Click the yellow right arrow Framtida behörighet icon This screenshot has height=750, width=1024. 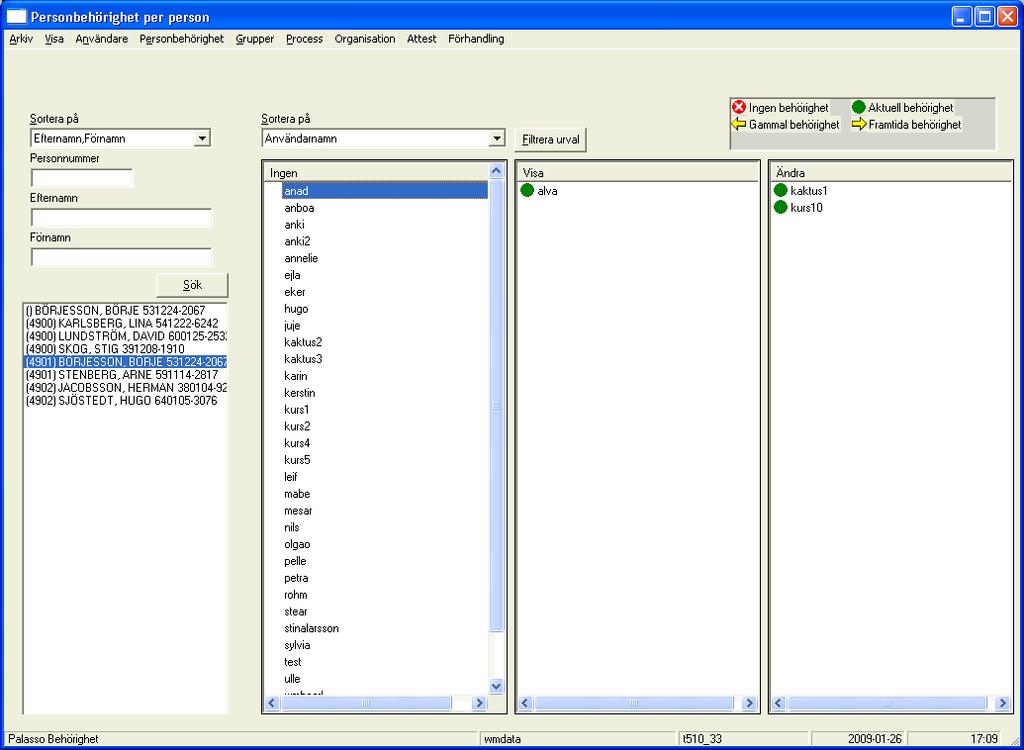coord(859,123)
